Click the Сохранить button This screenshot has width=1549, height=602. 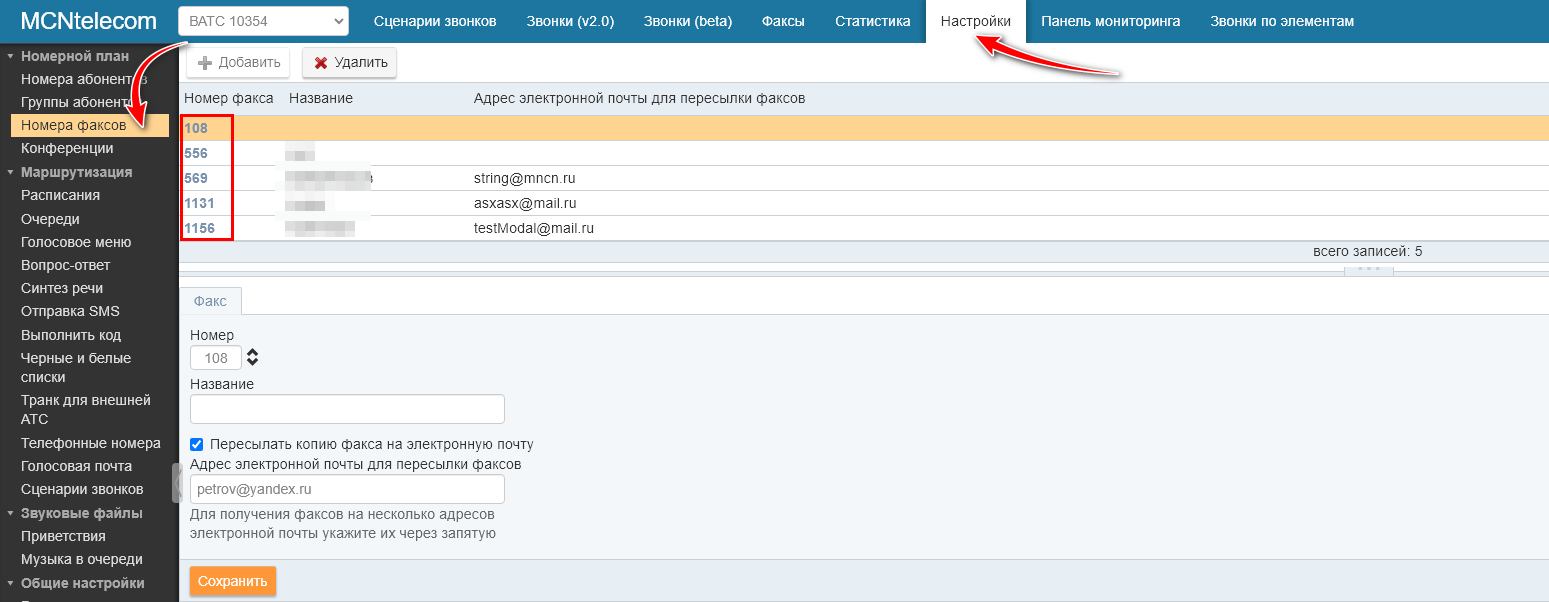click(233, 581)
